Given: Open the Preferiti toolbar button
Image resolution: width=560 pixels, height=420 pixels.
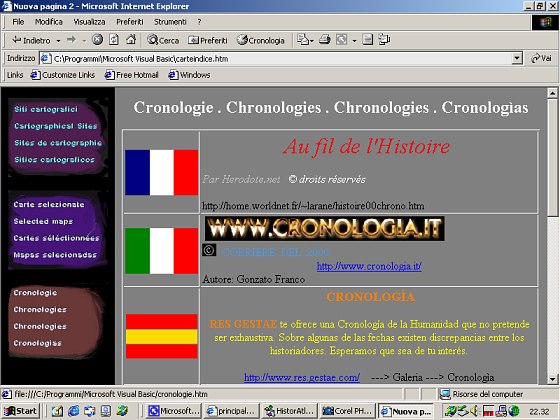Looking at the screenshot, I should (208, 40).
